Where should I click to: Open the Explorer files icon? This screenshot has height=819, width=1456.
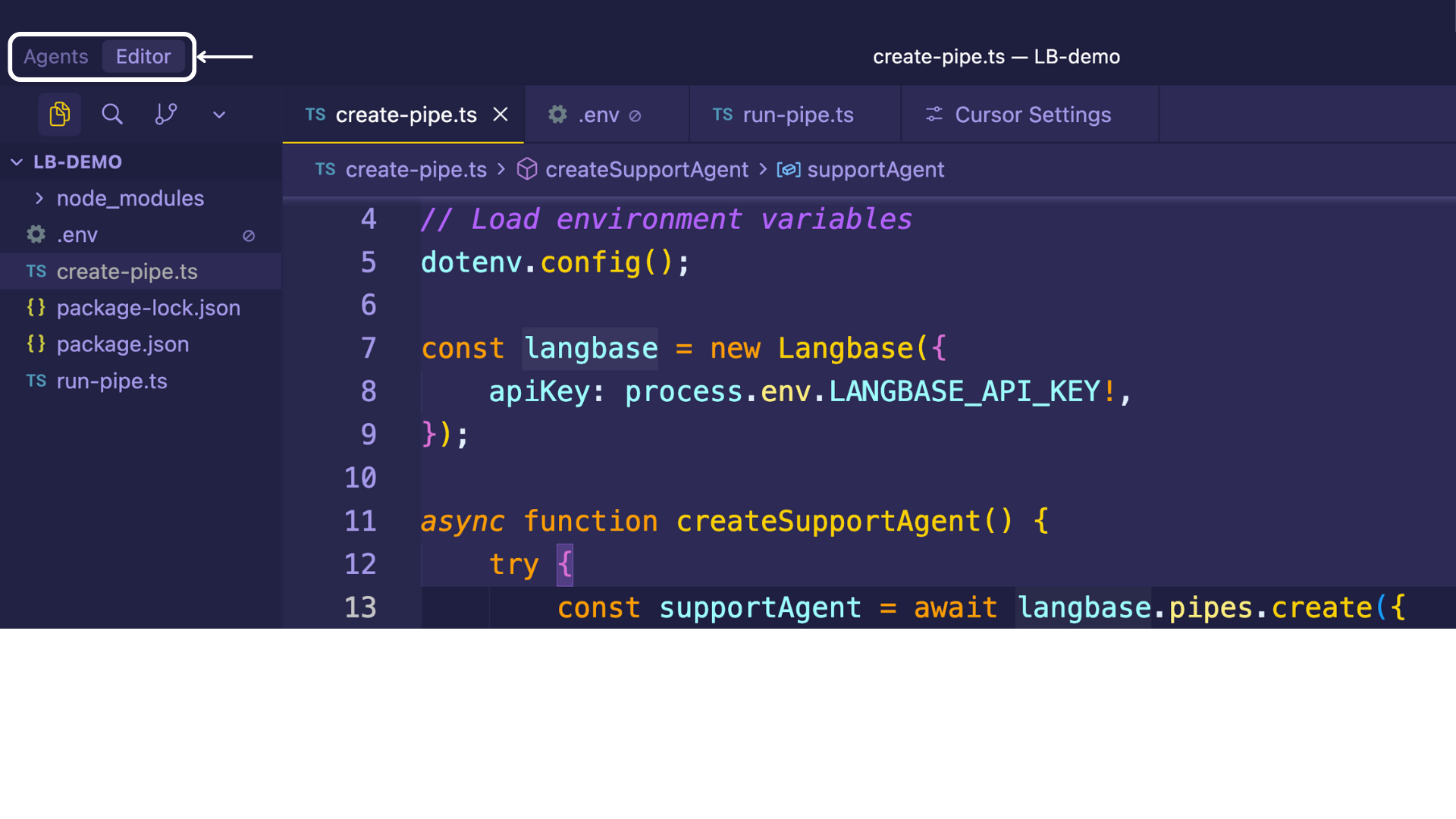click(59, 115)
